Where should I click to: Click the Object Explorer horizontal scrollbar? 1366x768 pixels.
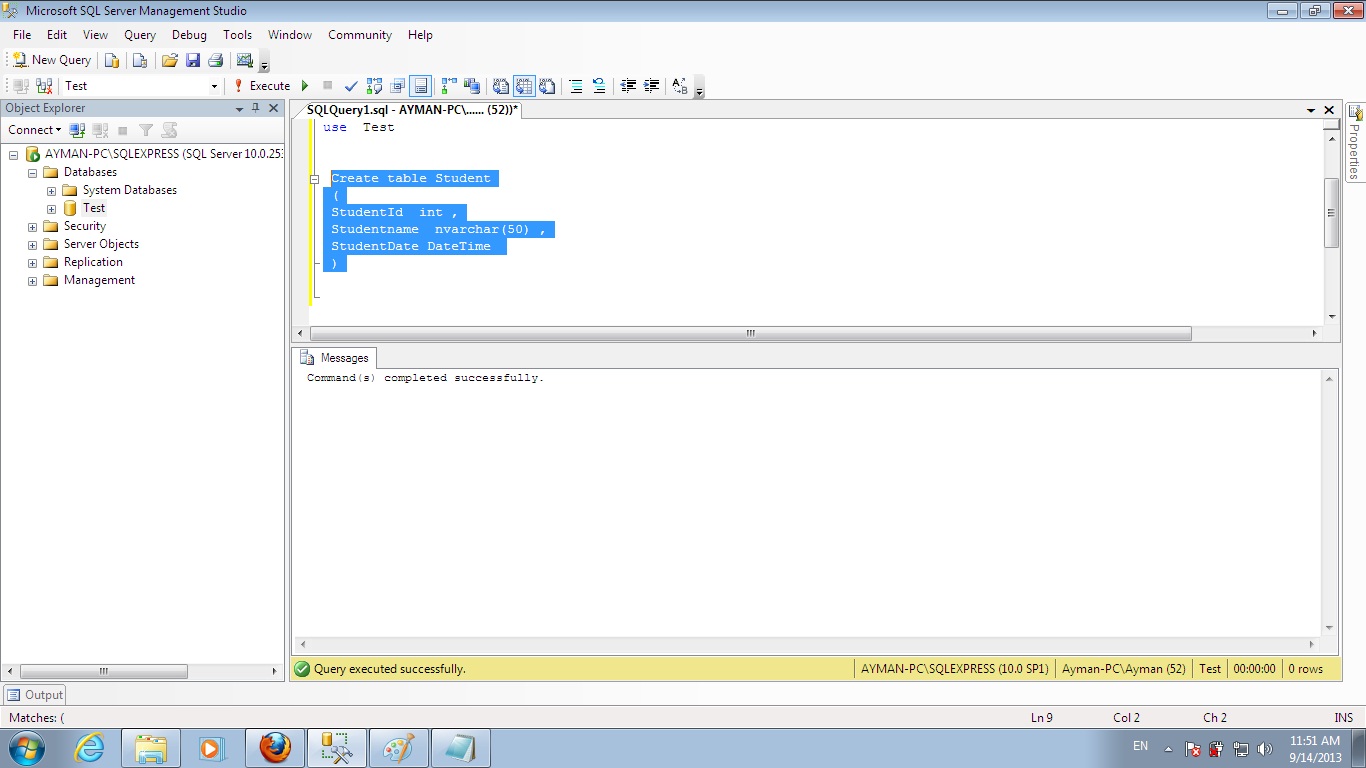pyautogui.click(x=143, y=672)
